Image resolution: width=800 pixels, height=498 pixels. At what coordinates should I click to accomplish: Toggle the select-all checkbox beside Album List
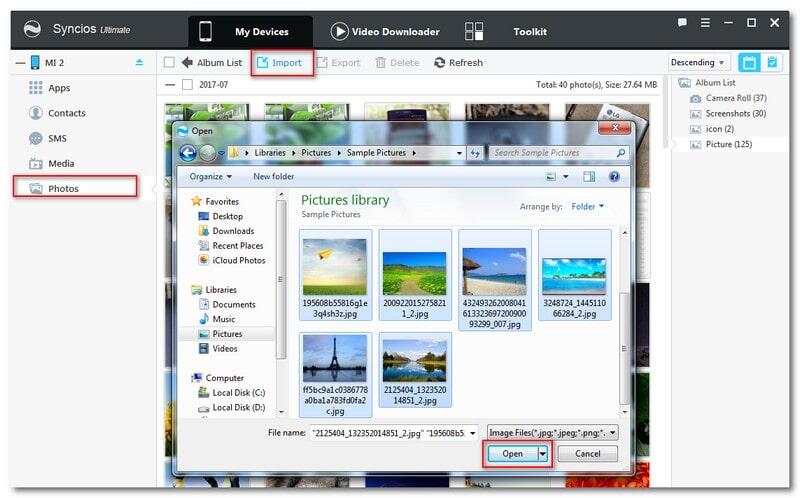[169, 62]
